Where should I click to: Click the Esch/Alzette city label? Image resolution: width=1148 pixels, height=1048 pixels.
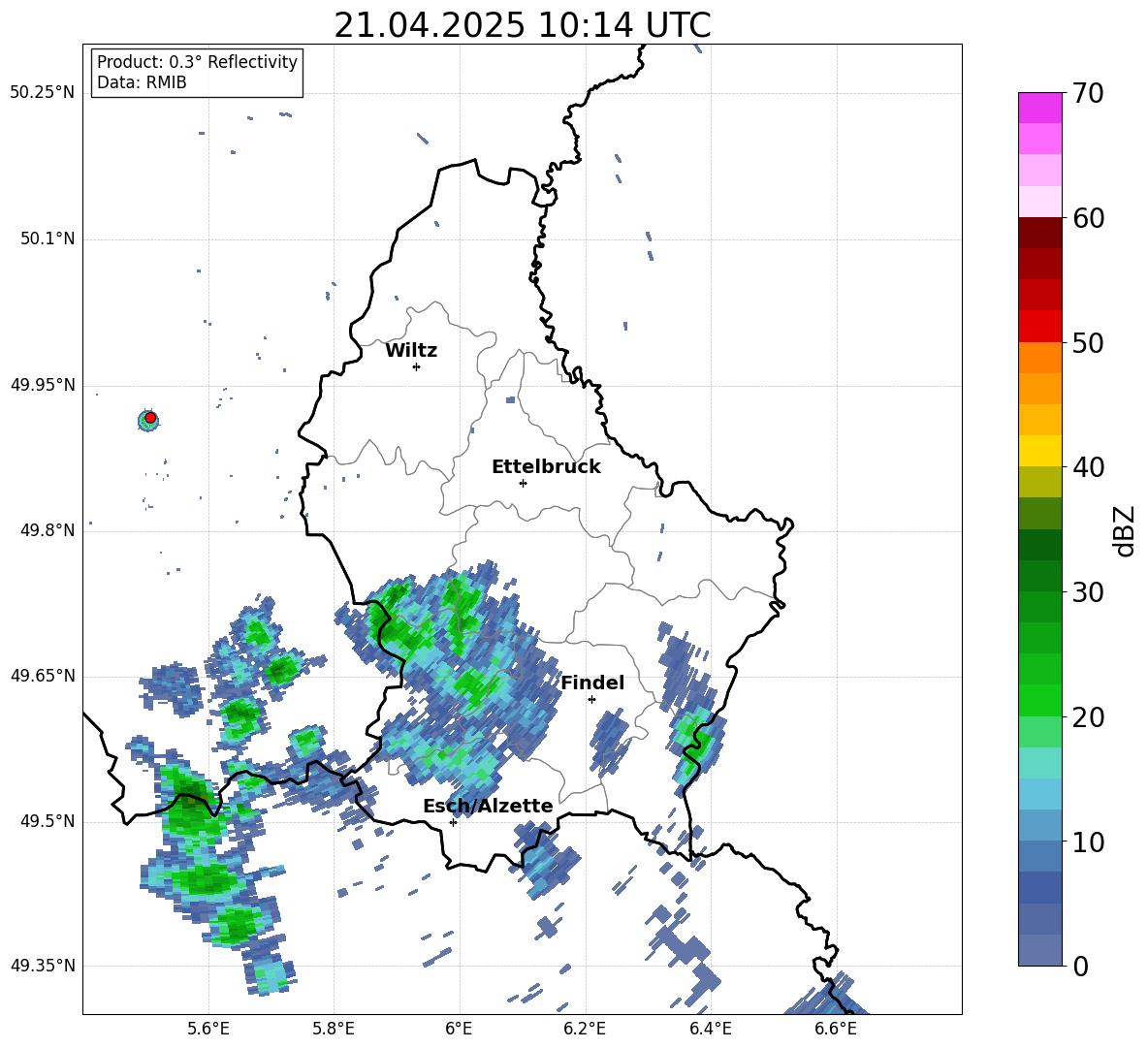point(488,806)
